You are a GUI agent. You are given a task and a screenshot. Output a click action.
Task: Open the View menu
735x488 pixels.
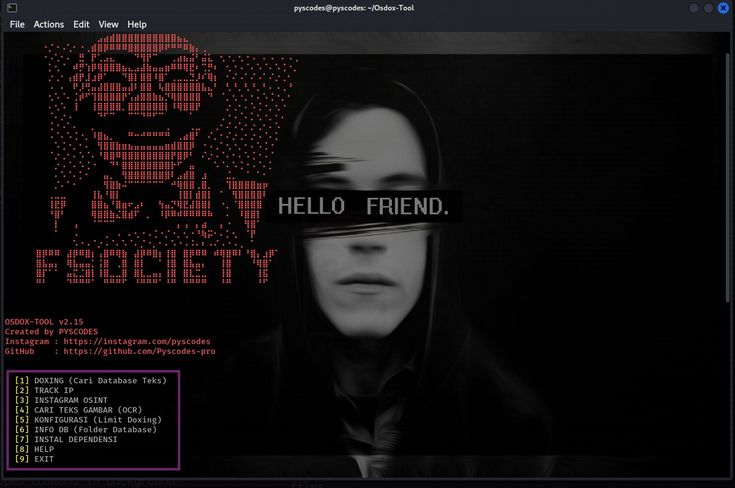(108, 24)
